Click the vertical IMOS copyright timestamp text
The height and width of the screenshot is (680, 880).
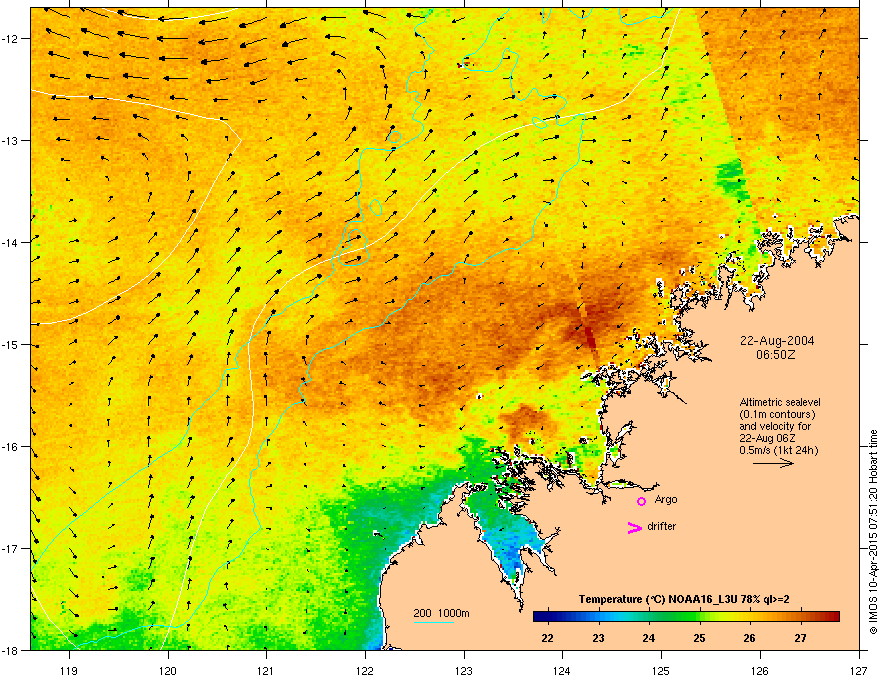point(873,532)
